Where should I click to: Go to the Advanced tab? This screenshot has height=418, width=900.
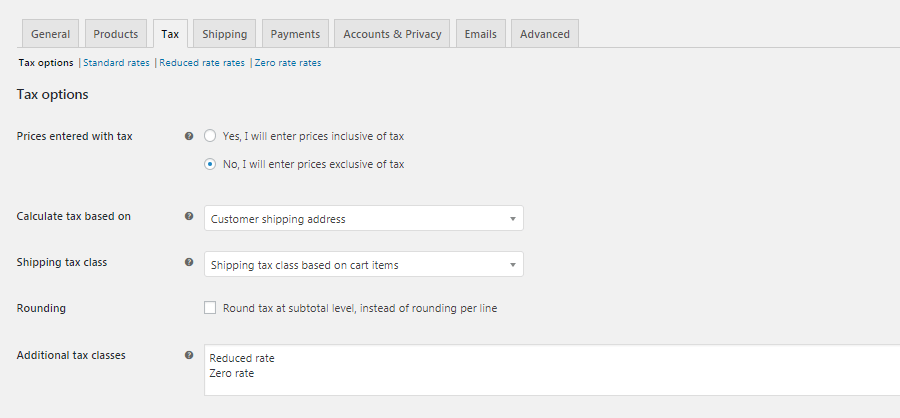pos(545,34)
